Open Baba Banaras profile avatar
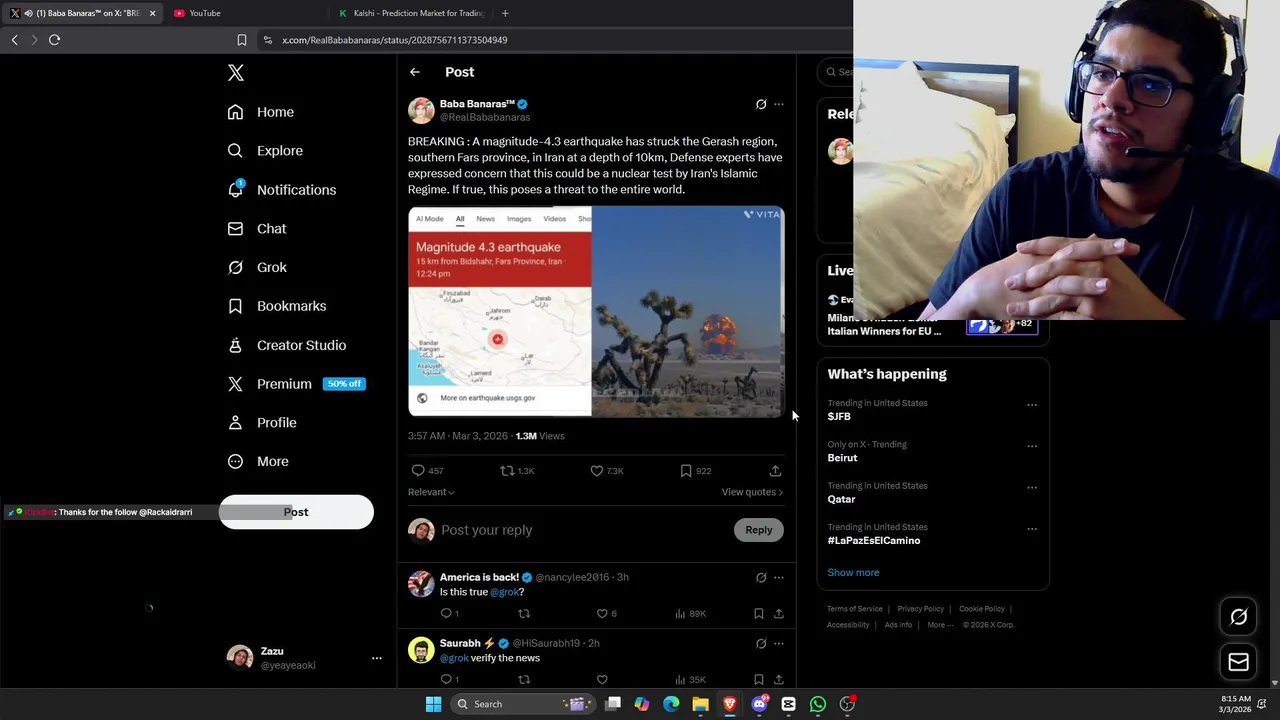1280x720 pixels. point(421,110)
